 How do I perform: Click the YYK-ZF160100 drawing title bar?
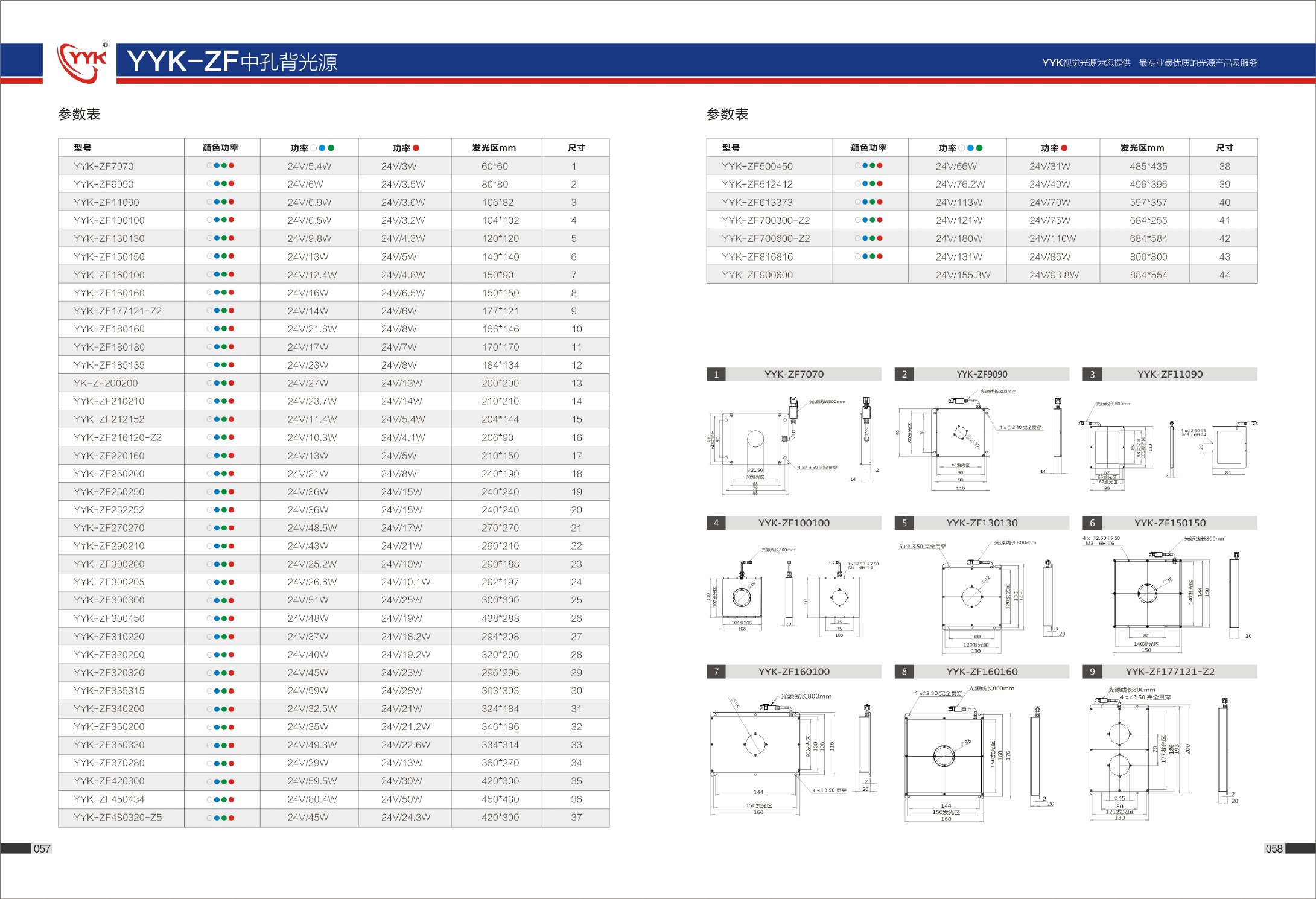(x=793, y=672)
